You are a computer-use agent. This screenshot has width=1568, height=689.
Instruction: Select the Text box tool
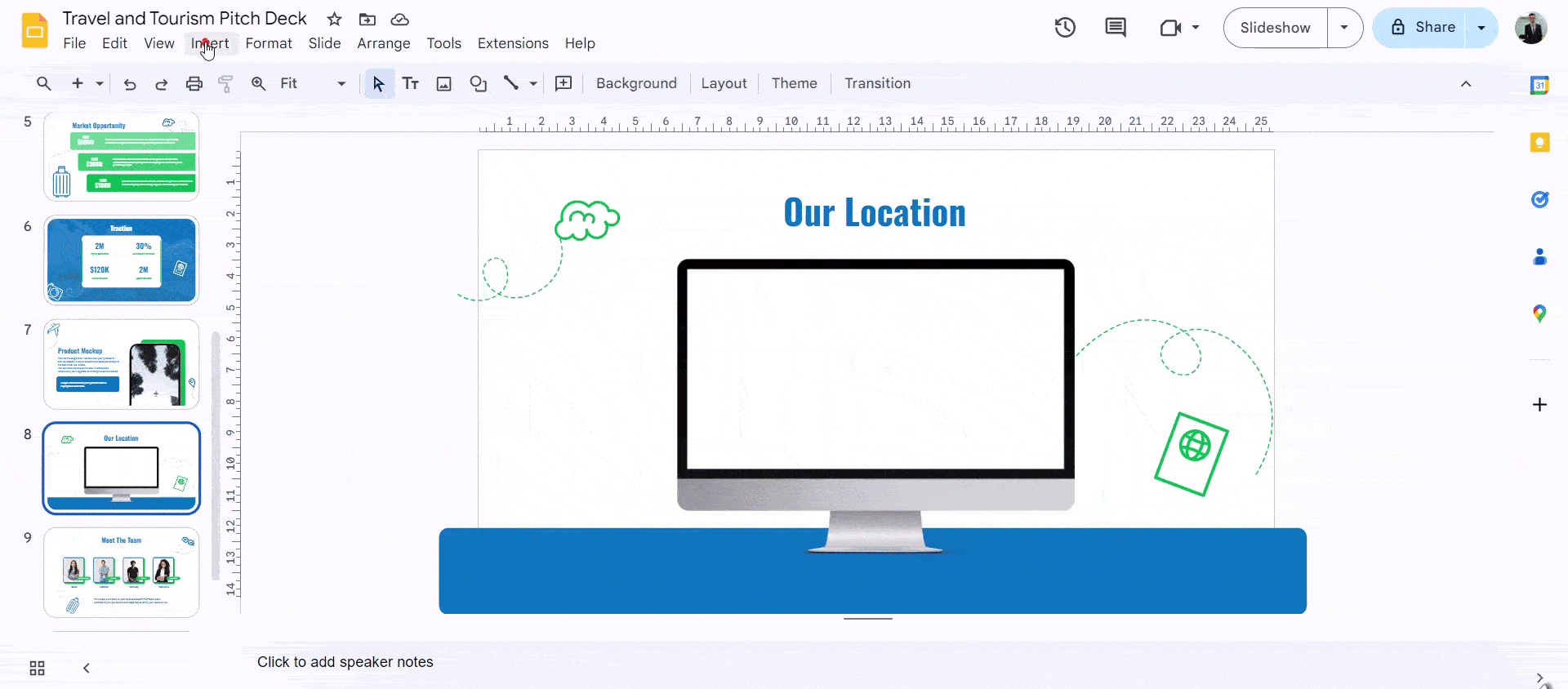click(x=411, y=83)
